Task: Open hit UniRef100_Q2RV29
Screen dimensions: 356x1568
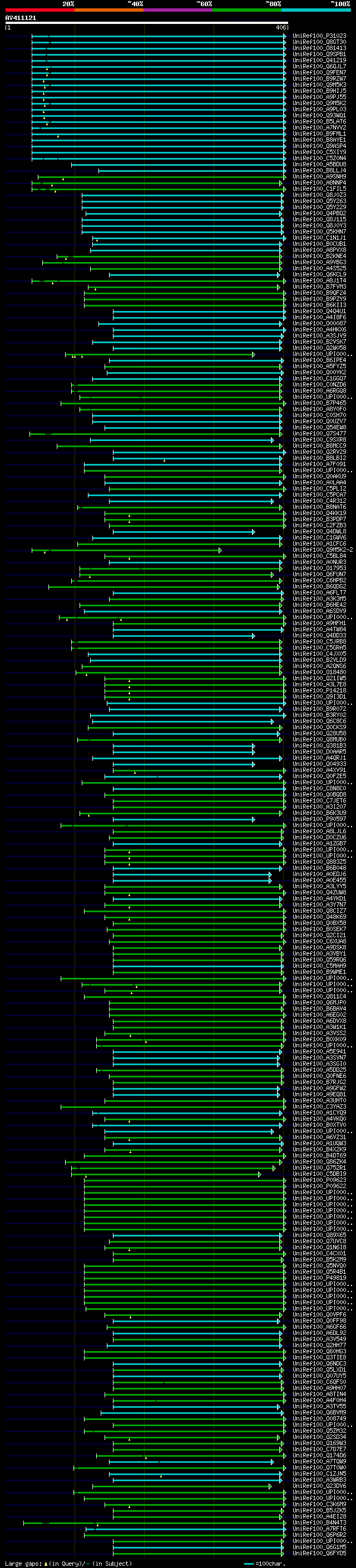Action: coord(319,452)
